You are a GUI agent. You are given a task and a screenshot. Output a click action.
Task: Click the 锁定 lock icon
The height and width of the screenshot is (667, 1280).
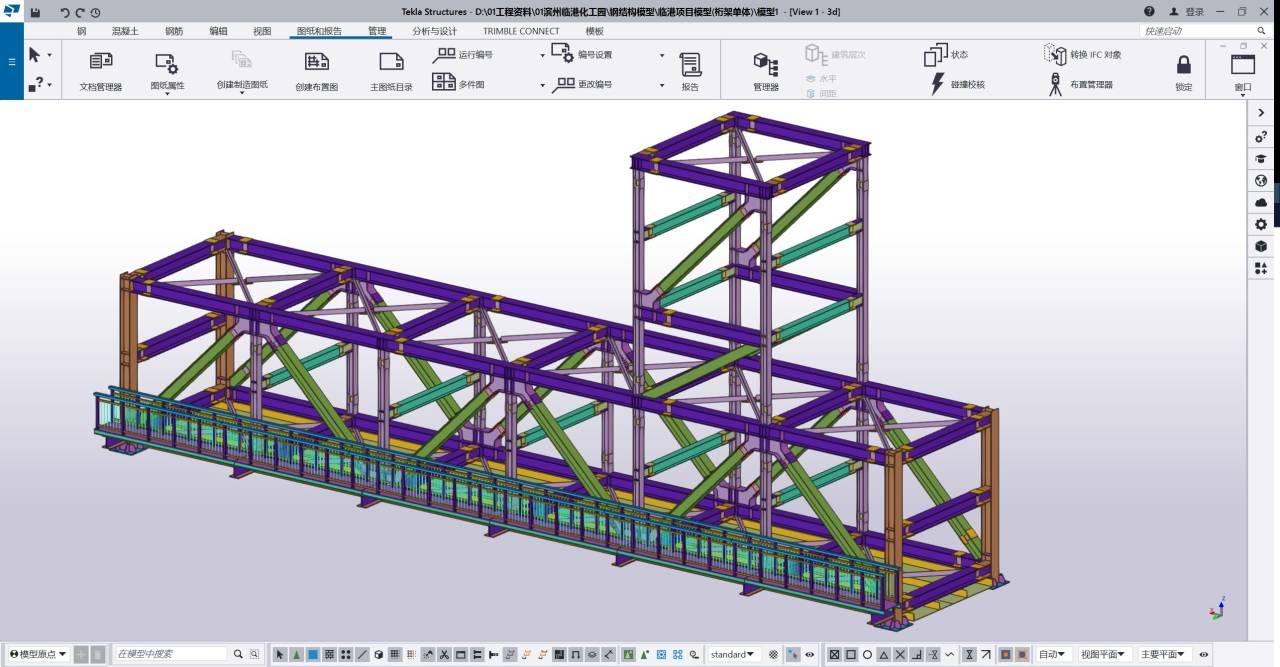click(x=1183, y=71)
